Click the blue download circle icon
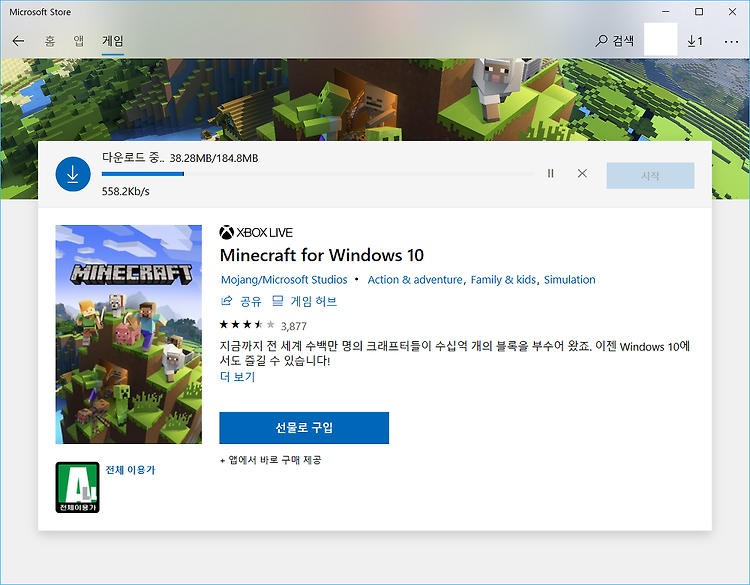The height and width of the screenshot is (585, 750). pos(73,174)
